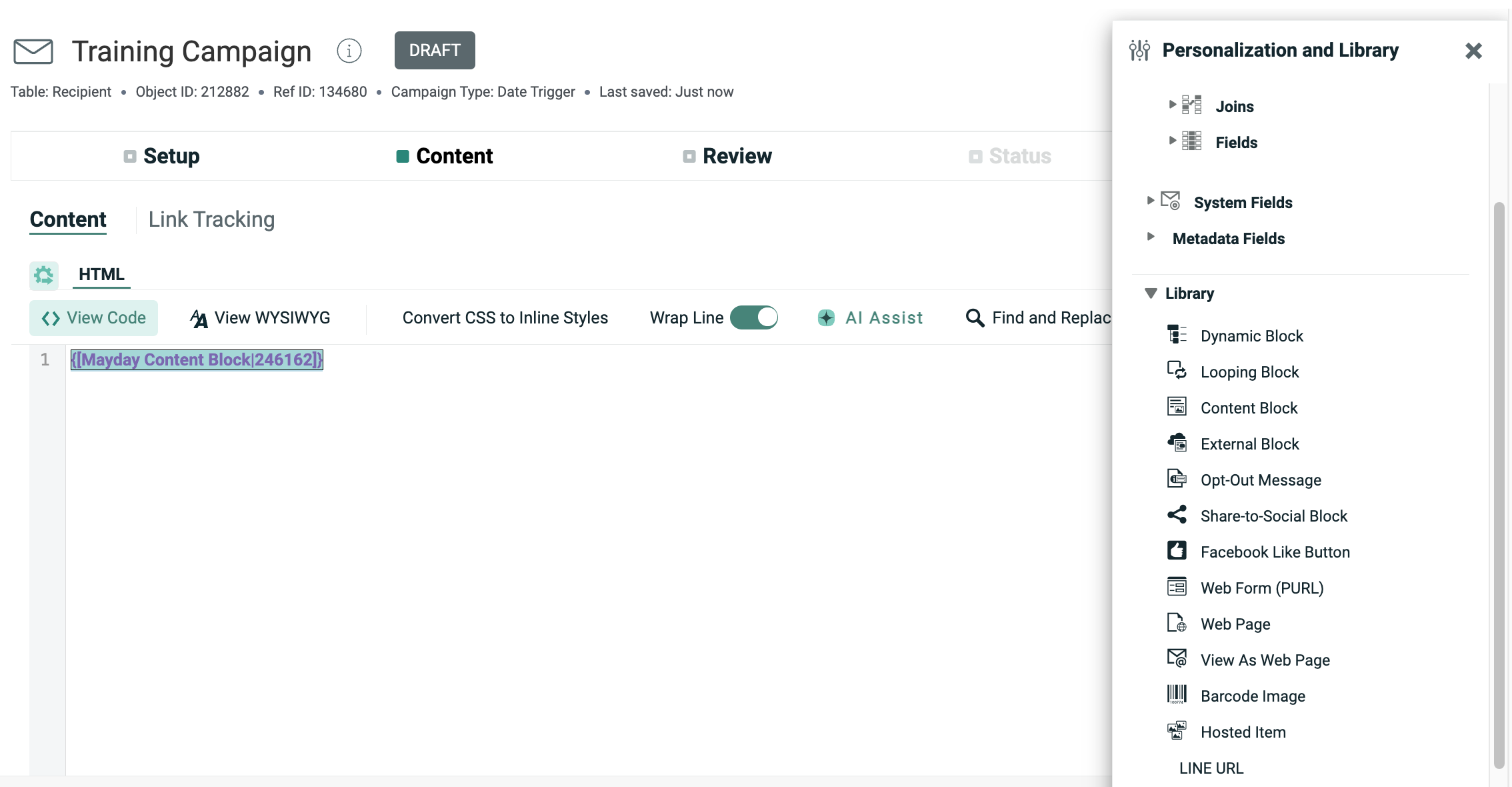The width and height of the screenshot is (1512, 787).
Task: Switch to View WYSIWYG mode
Action: (261, 317)
